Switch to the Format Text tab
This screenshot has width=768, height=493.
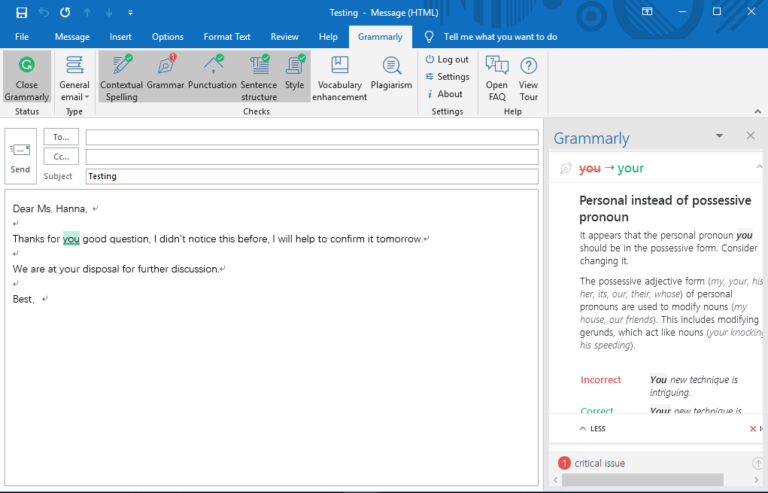click(x=227, y=37)
